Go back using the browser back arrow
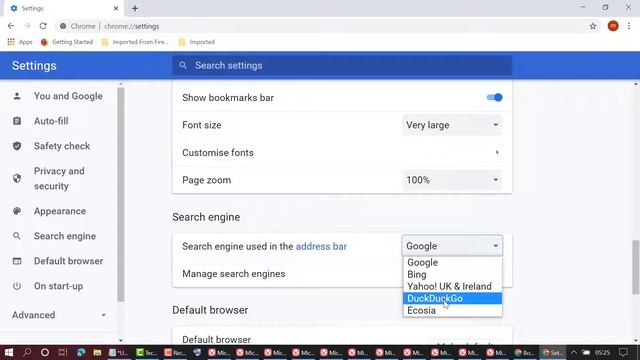Screen dimensions: 640x360 pyautogui.click(x=11, y=26)
